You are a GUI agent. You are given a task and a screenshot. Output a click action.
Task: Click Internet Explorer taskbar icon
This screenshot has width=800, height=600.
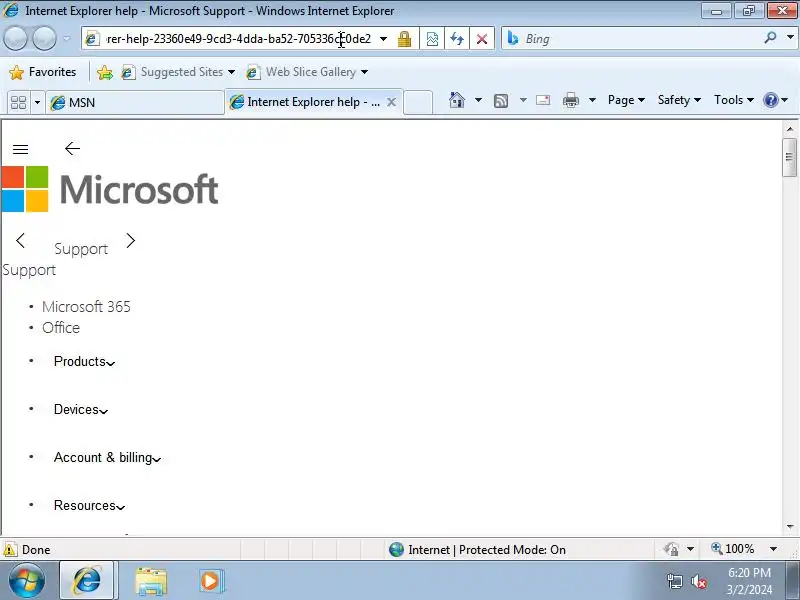point(87,581)
